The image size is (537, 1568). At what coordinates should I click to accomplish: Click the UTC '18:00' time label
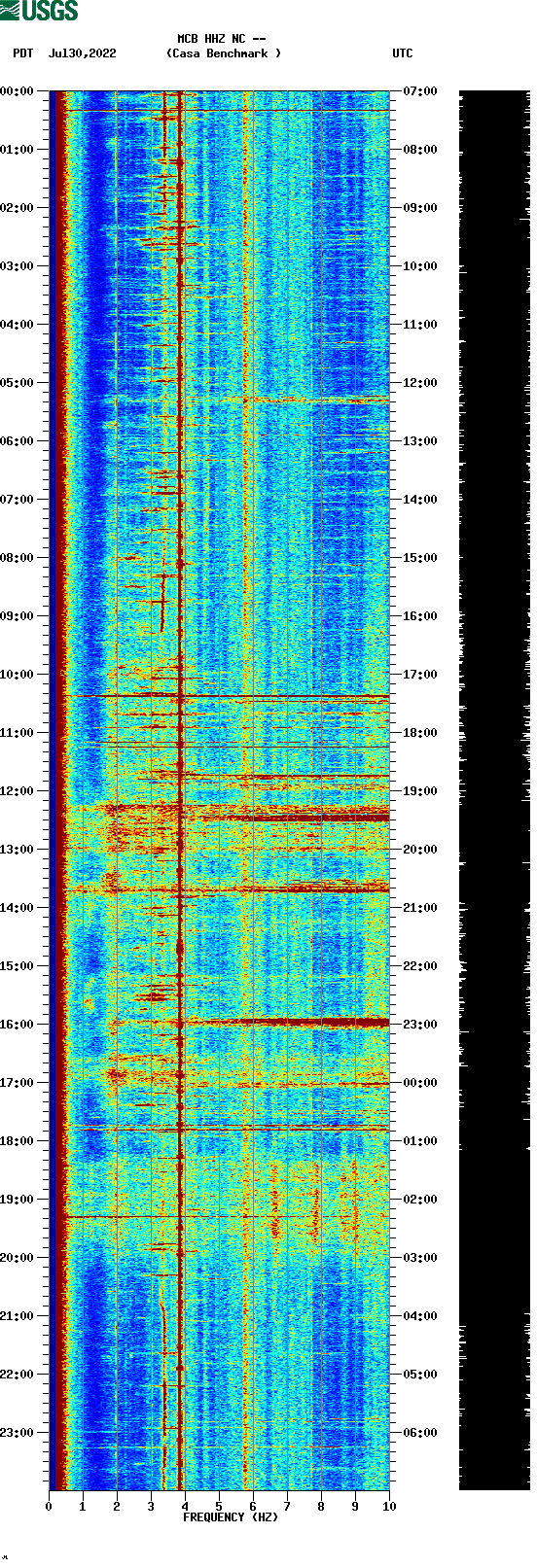tap(420, 733)
